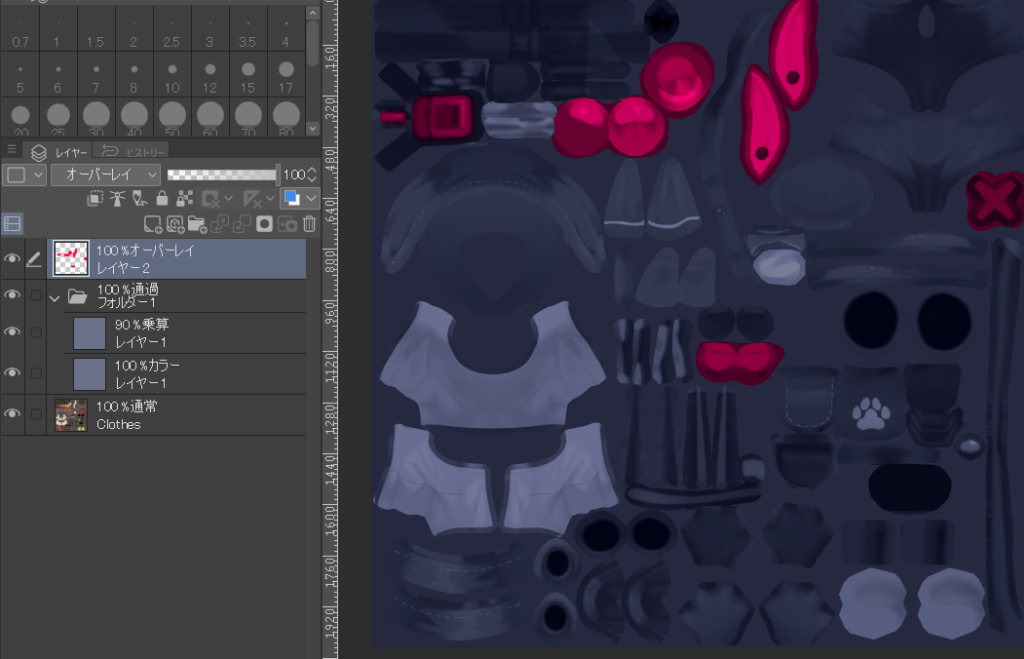Click the clip to layer below icon
The width and height of the screenshot is (1024, 659).
[x=95, y=199]
